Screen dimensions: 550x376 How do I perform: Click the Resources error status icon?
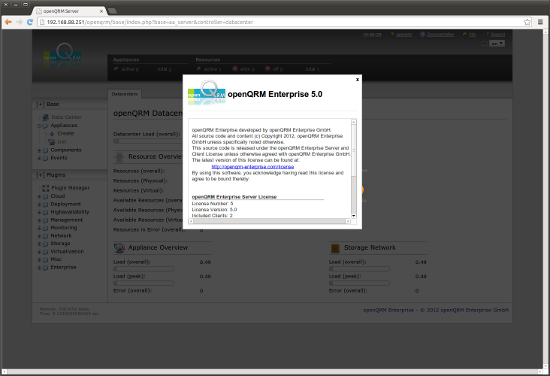tap(235, 69)
